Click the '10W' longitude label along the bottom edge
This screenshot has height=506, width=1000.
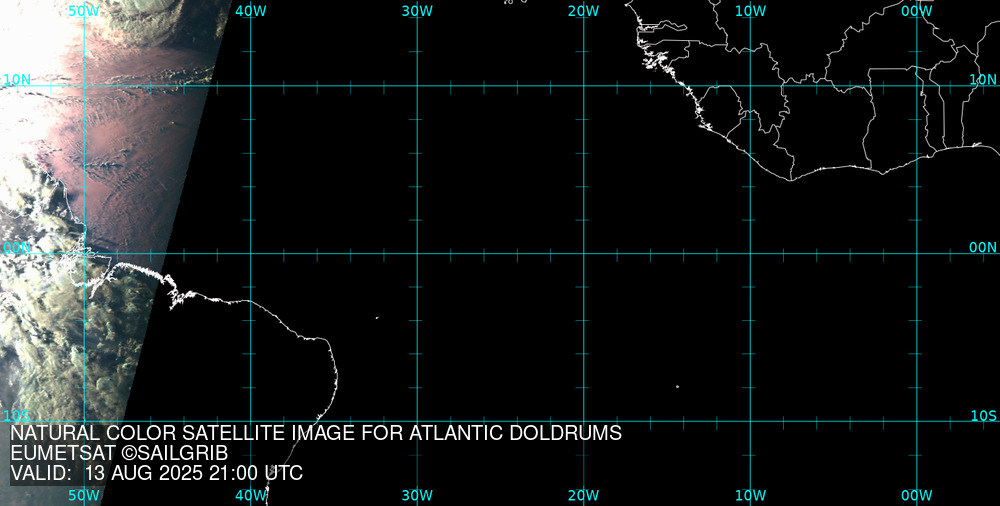coord(751,496)
